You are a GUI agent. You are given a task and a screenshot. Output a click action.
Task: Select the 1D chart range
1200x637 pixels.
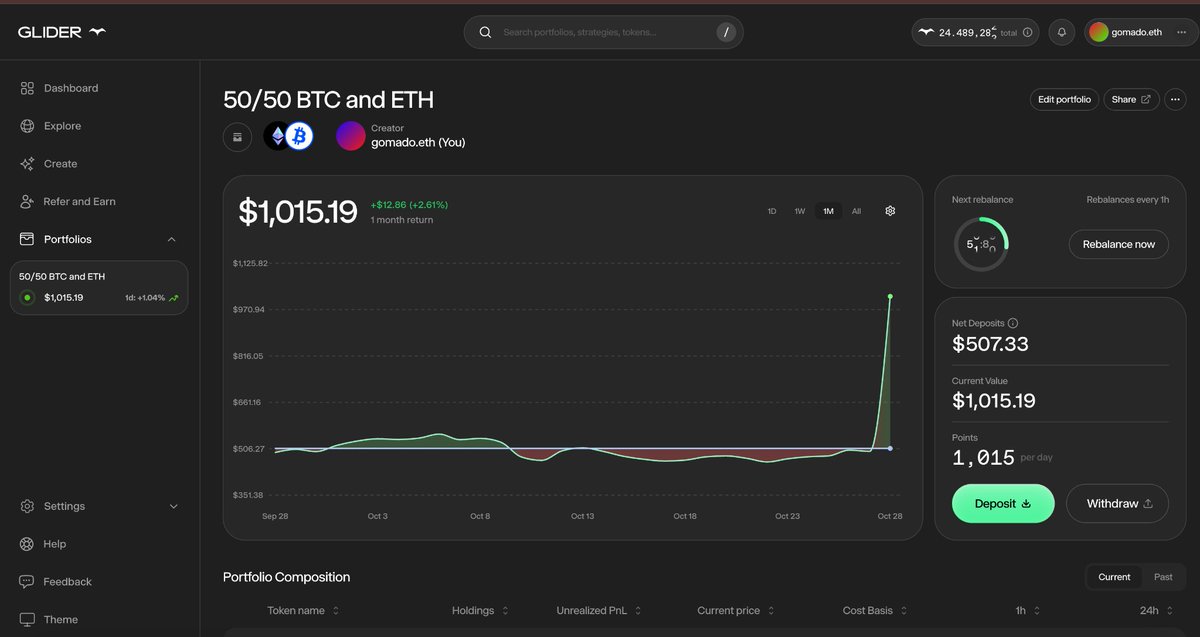tap(772, 211)
